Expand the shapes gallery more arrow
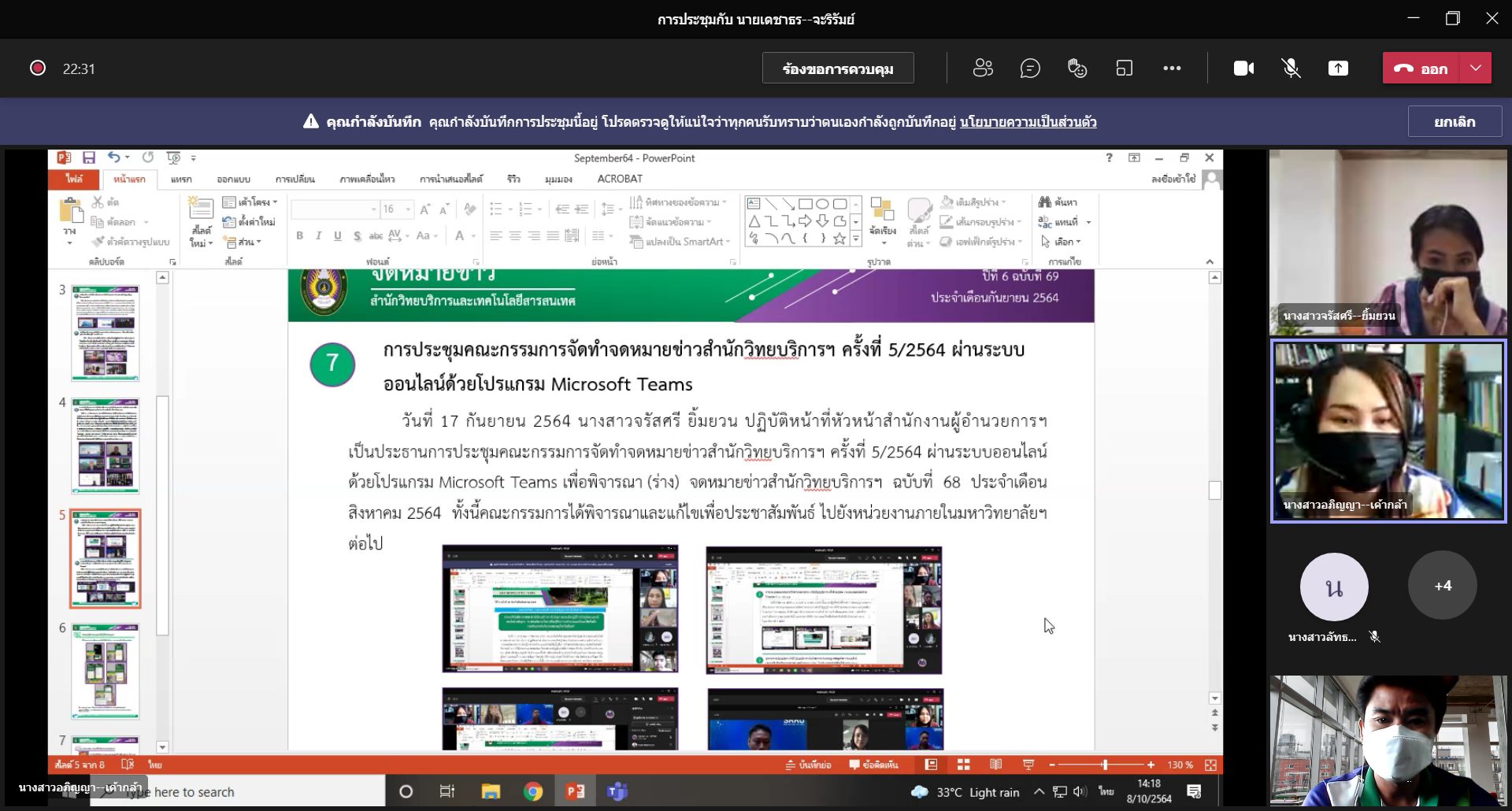Viewport: 1512px width, 811px height. [856, 239]
